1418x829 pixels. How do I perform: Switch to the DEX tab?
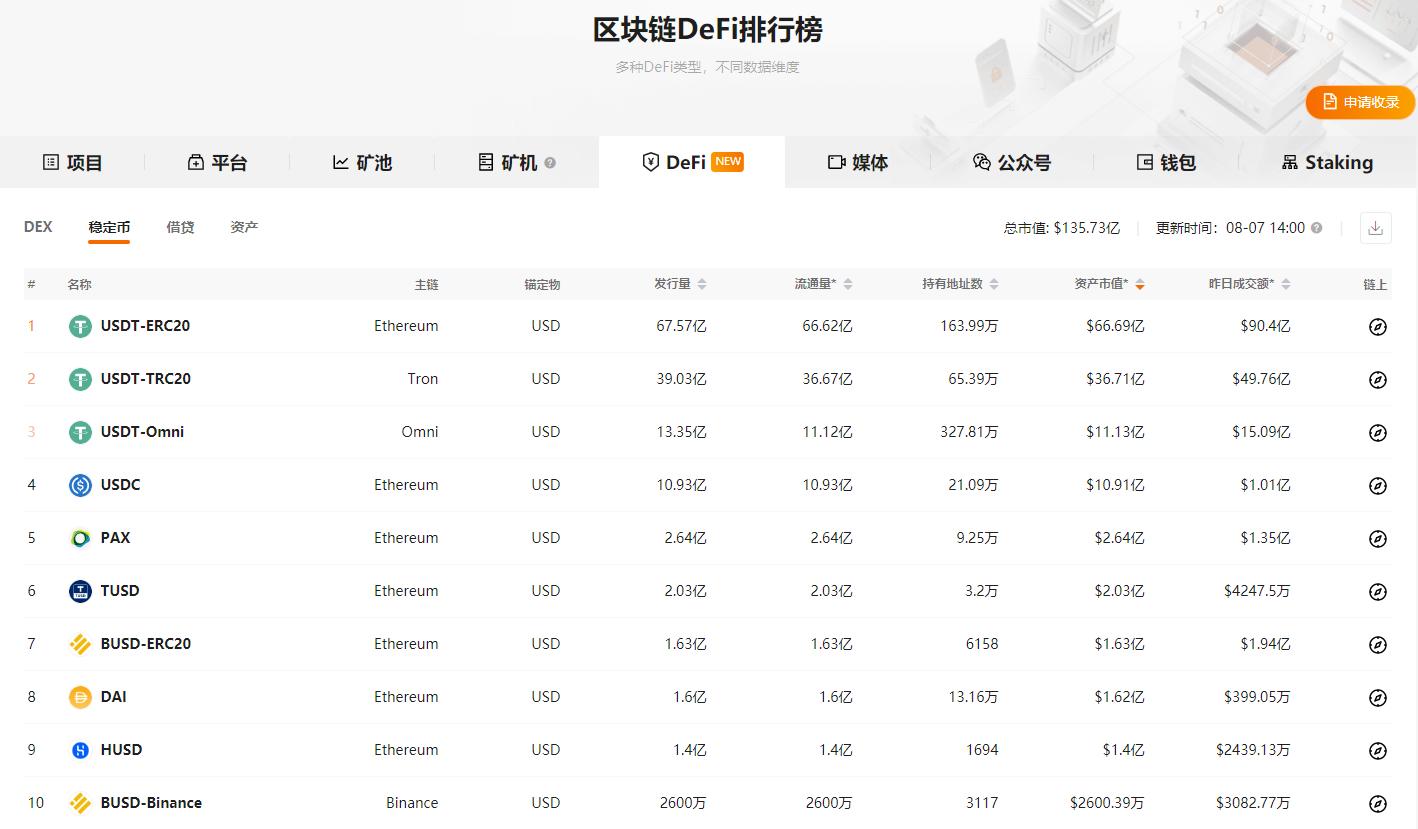pos(37,227)
